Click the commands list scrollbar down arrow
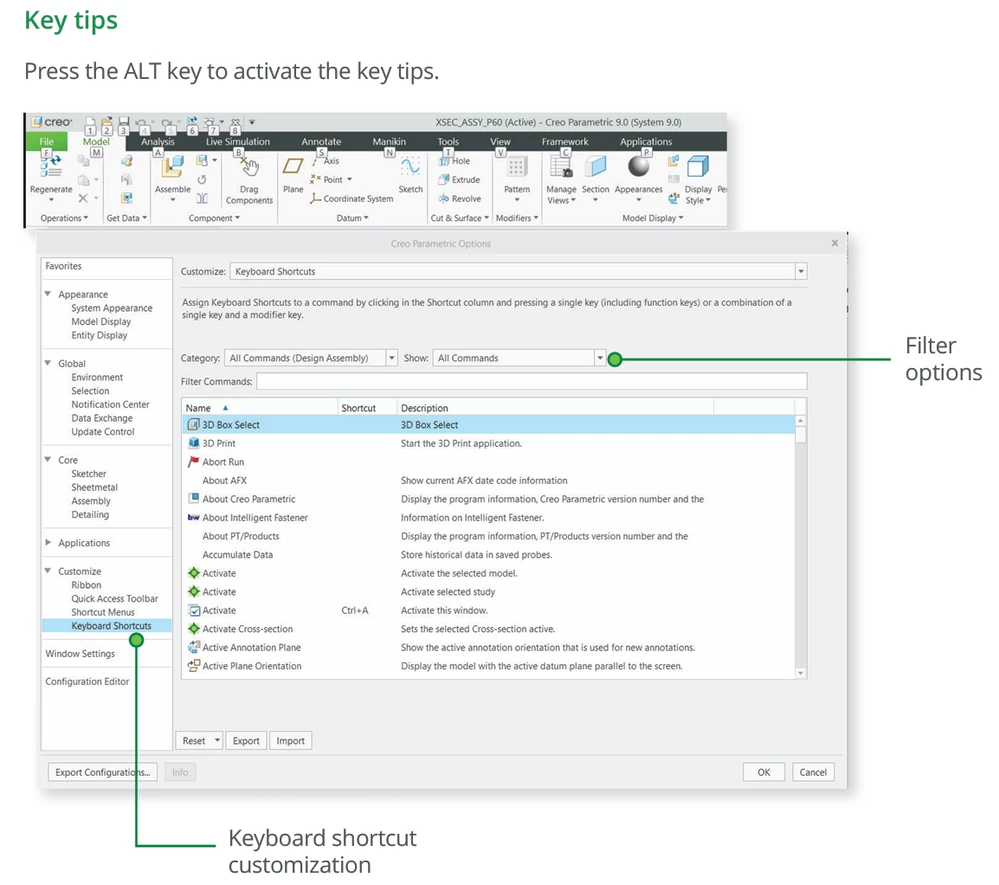Screen dimensions: 999x885 [800, 673]
